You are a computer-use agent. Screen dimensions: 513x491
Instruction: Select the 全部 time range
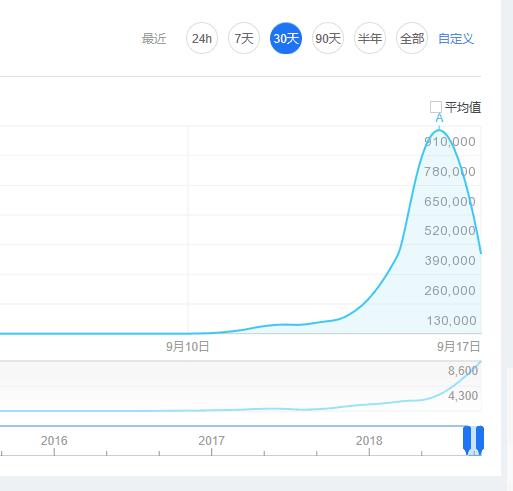coord(412,38)
